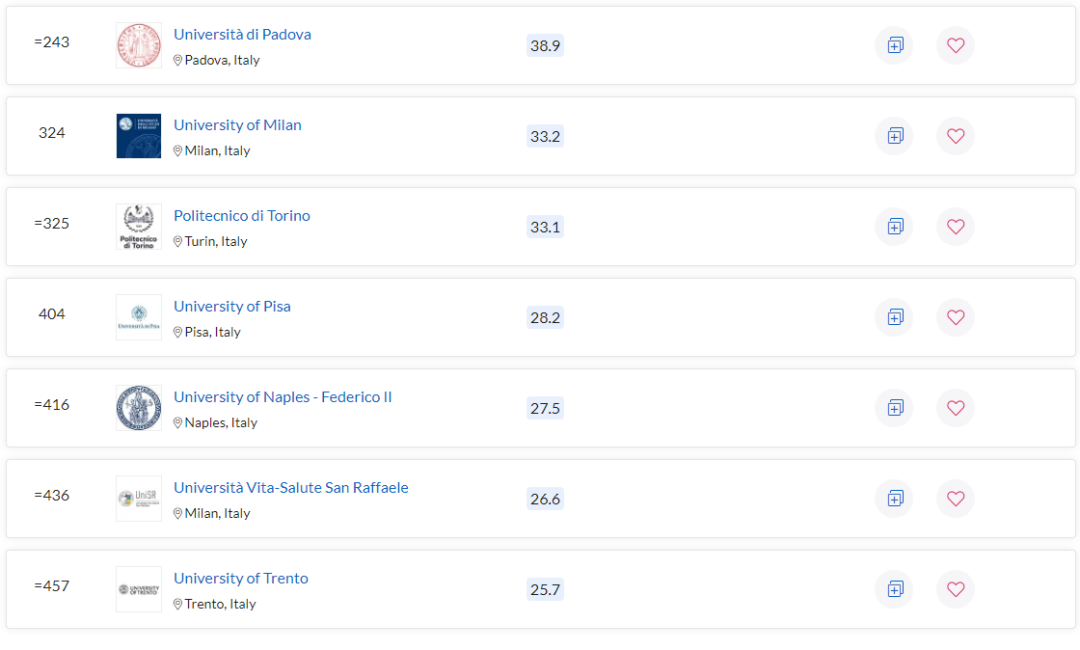1080x650 pixels.
Task: Shortlist University of Trento with heart
Action: tap(955, 589)
